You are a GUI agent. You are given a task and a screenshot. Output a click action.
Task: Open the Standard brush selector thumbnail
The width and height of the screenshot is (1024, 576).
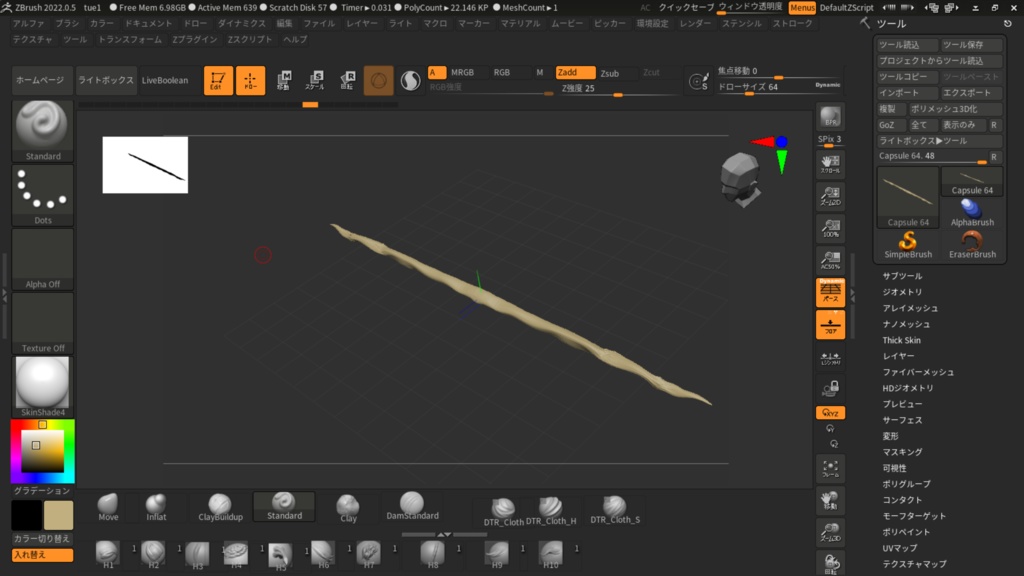pyautogui.click(x=42, y=131)
